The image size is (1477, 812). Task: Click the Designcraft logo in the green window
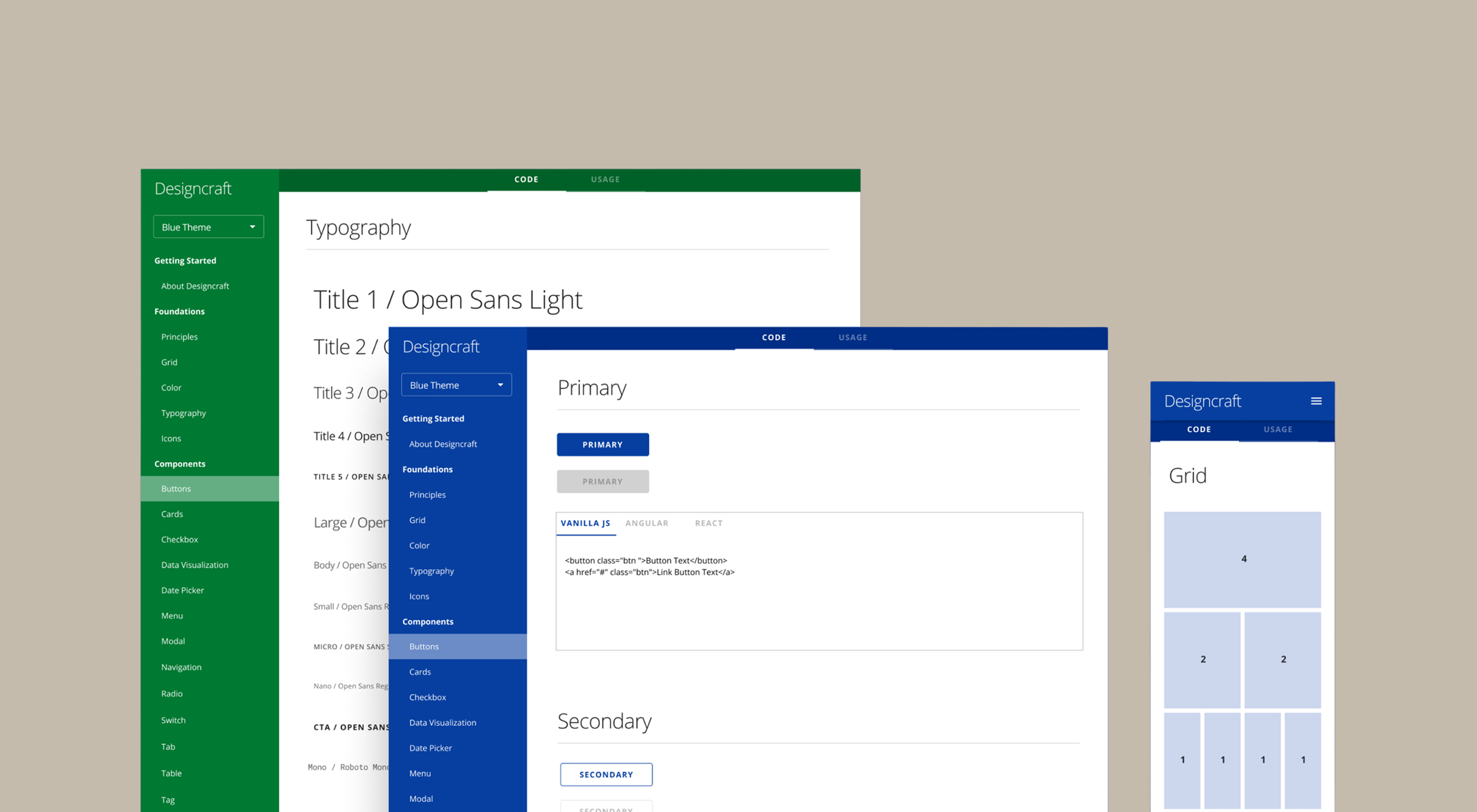(x=193, y=189)
